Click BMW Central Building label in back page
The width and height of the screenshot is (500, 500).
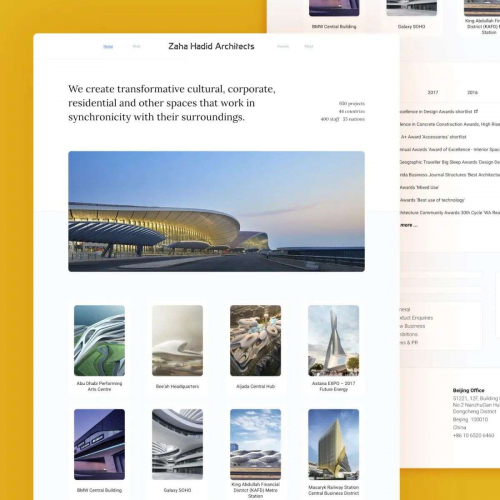coord(334,26)
